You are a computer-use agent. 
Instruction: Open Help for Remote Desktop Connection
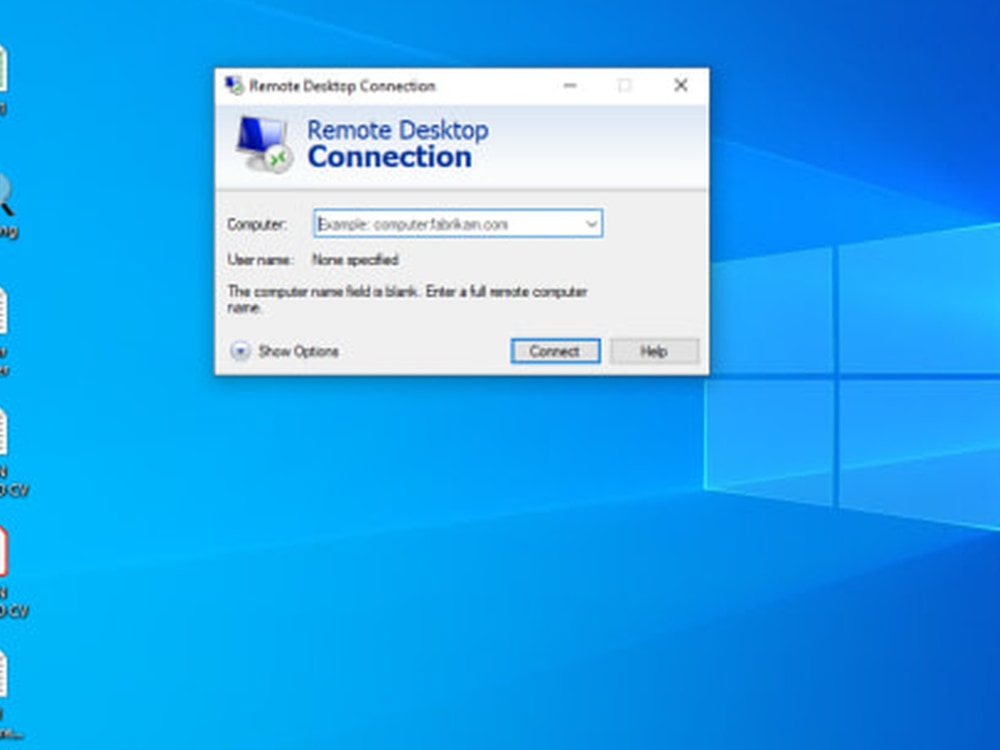(x=654, y=351)
